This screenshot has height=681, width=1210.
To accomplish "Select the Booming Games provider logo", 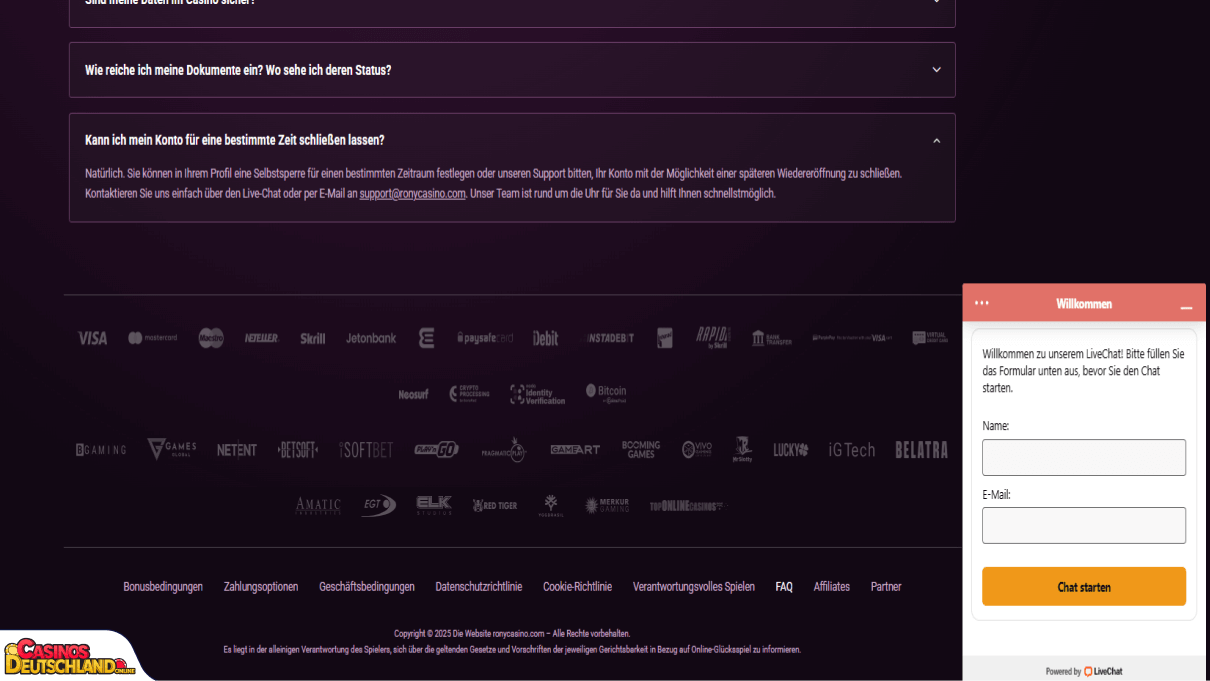I will tap(641, 450).
